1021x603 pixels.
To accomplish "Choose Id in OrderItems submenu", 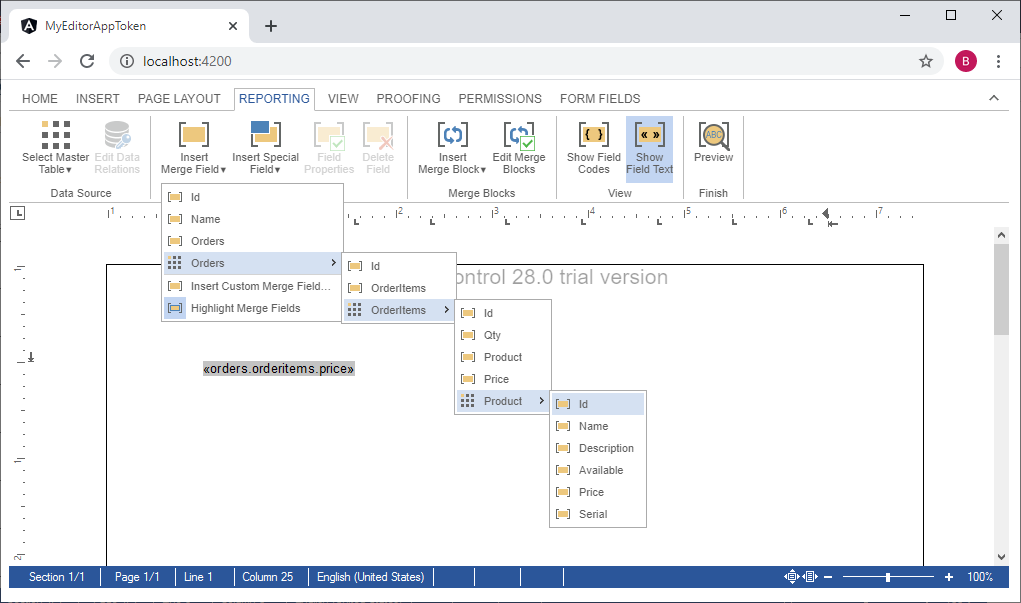I will (x=503, y=313).
